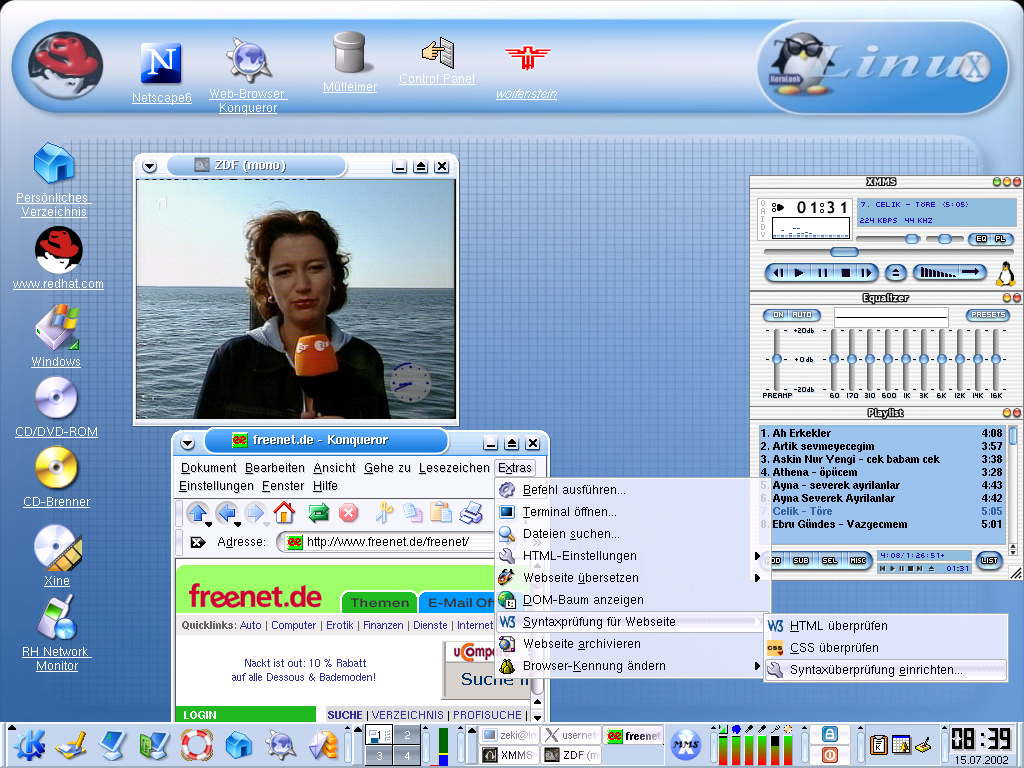Open the Lesezeichen menu in Konqueror

[454, 468]
